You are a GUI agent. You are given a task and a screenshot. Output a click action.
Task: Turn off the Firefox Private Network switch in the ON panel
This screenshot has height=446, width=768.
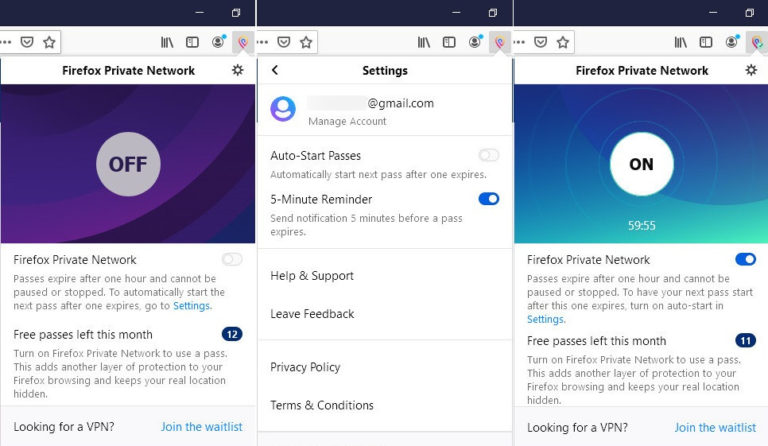[745, 259]
